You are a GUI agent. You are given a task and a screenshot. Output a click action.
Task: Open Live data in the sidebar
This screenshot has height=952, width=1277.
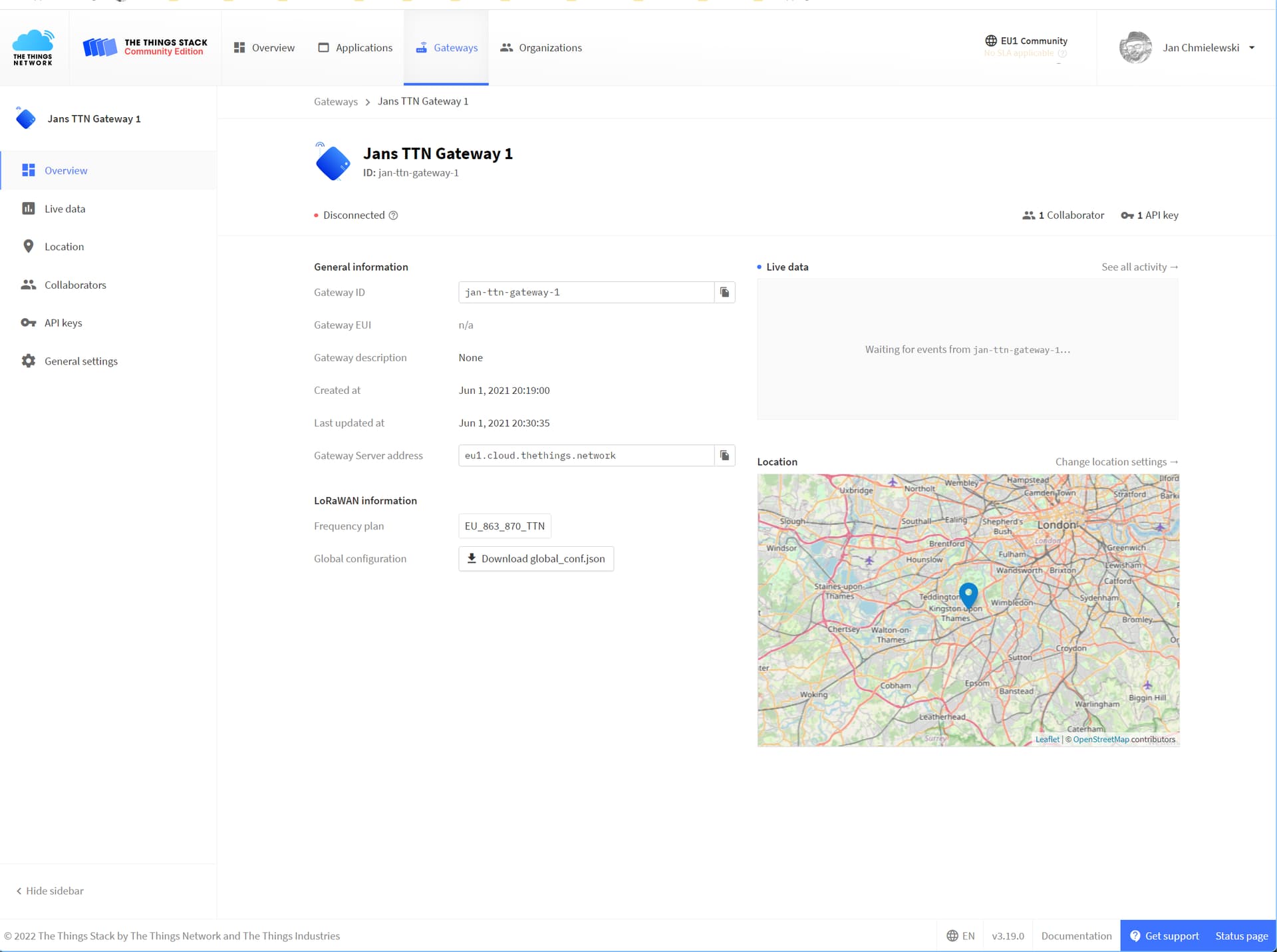pyautogui.click(x=108, y=208)
